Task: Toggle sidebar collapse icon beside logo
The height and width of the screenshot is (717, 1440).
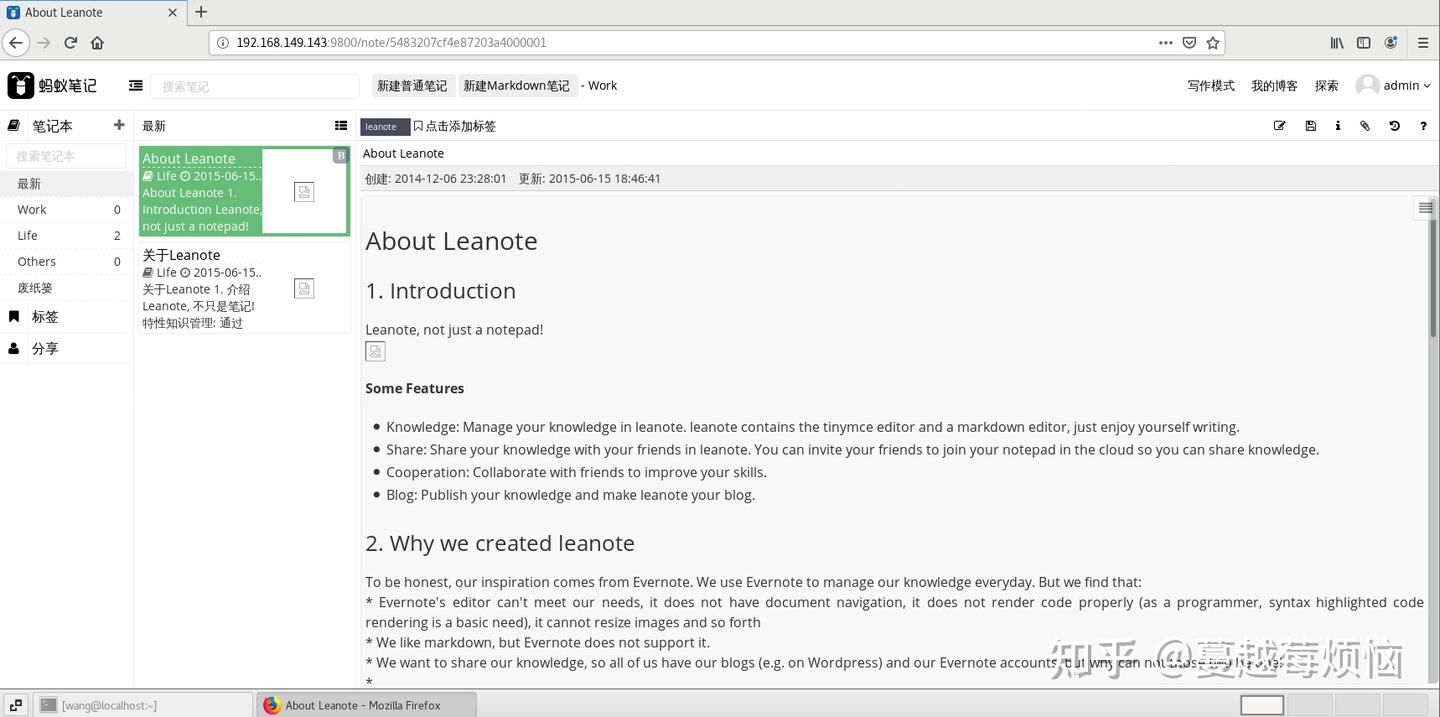Action: tap(136, 86)
